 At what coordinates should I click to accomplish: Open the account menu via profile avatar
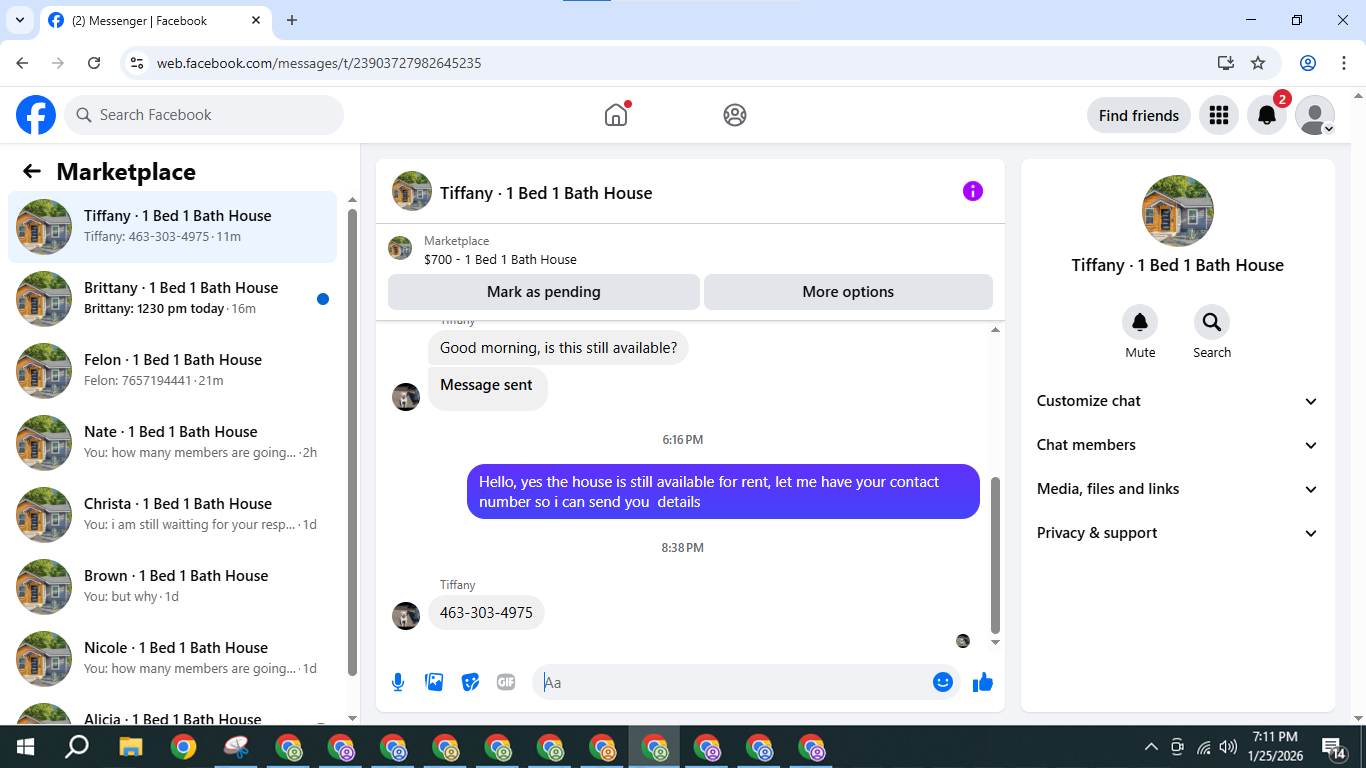tap(1315, 115)
